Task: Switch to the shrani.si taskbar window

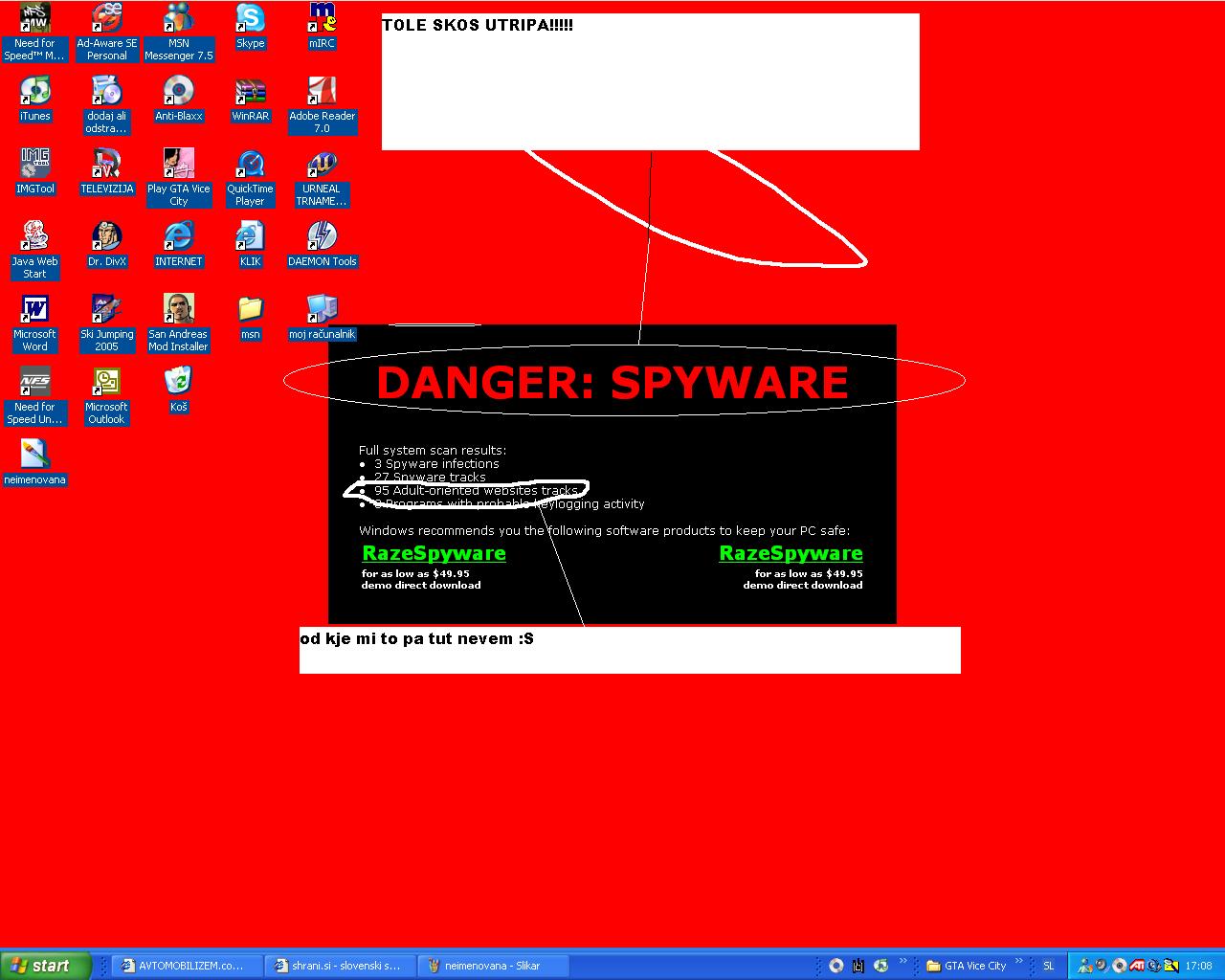Action: 339,966
